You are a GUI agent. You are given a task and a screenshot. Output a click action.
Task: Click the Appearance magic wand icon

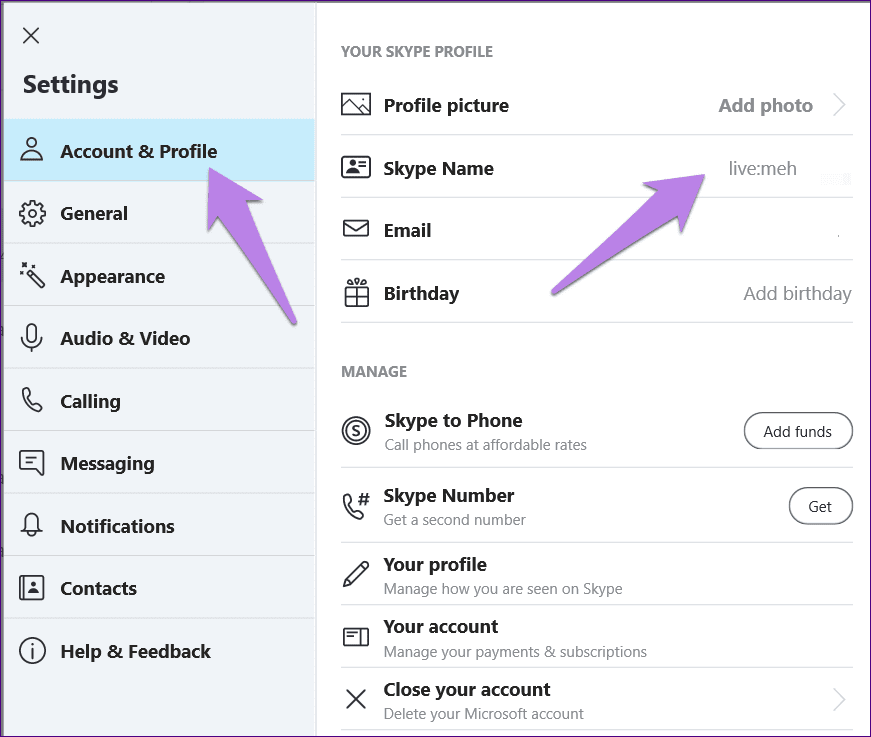coord(32,276)
